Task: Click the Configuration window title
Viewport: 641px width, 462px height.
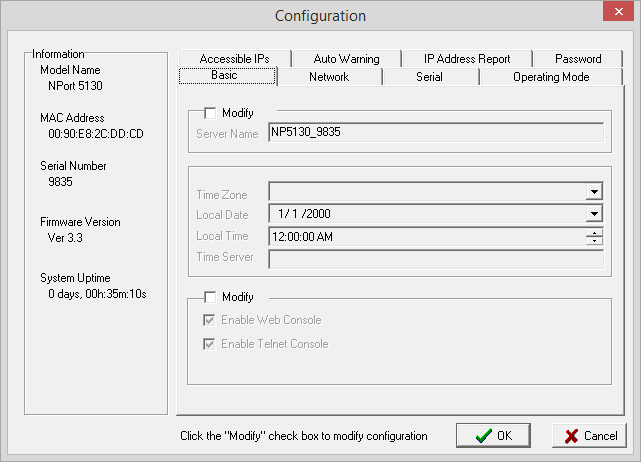Action: 320,16
